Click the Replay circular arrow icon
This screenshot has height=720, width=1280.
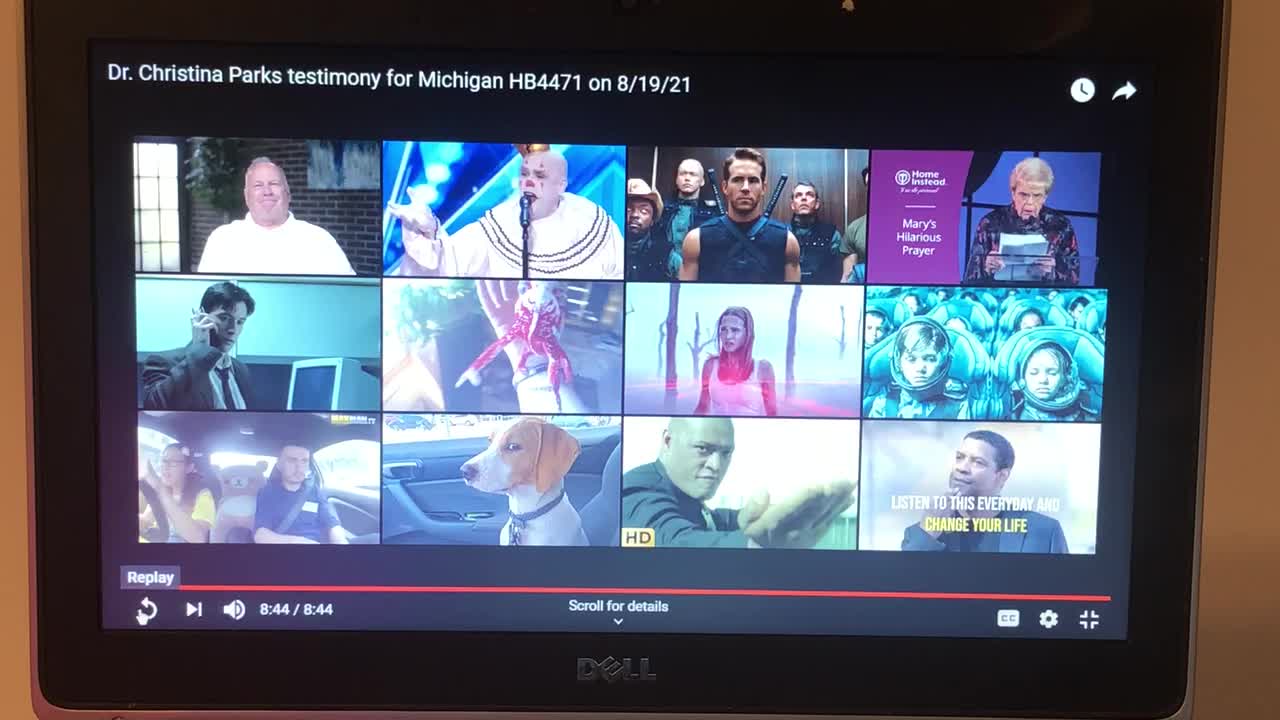point(146,610)
